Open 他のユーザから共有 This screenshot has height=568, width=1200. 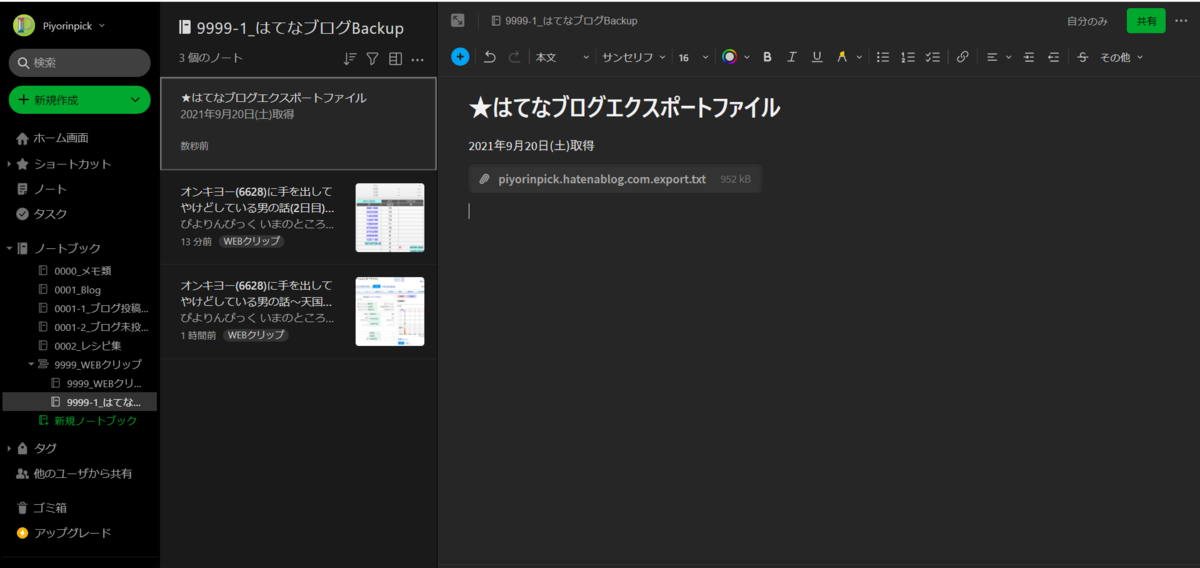click(80, 473)
